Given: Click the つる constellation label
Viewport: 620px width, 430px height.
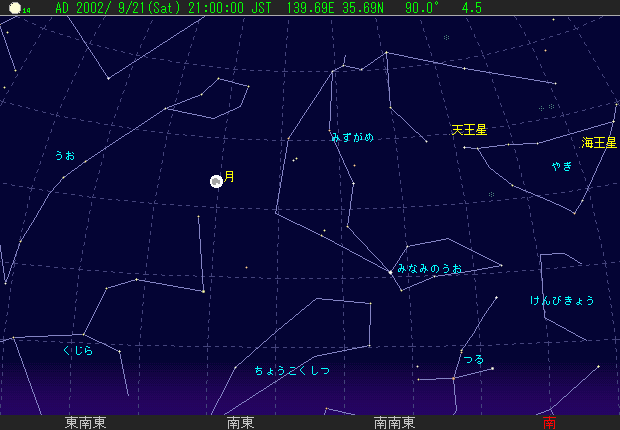Looking at the screenshot, I should 473,359.
